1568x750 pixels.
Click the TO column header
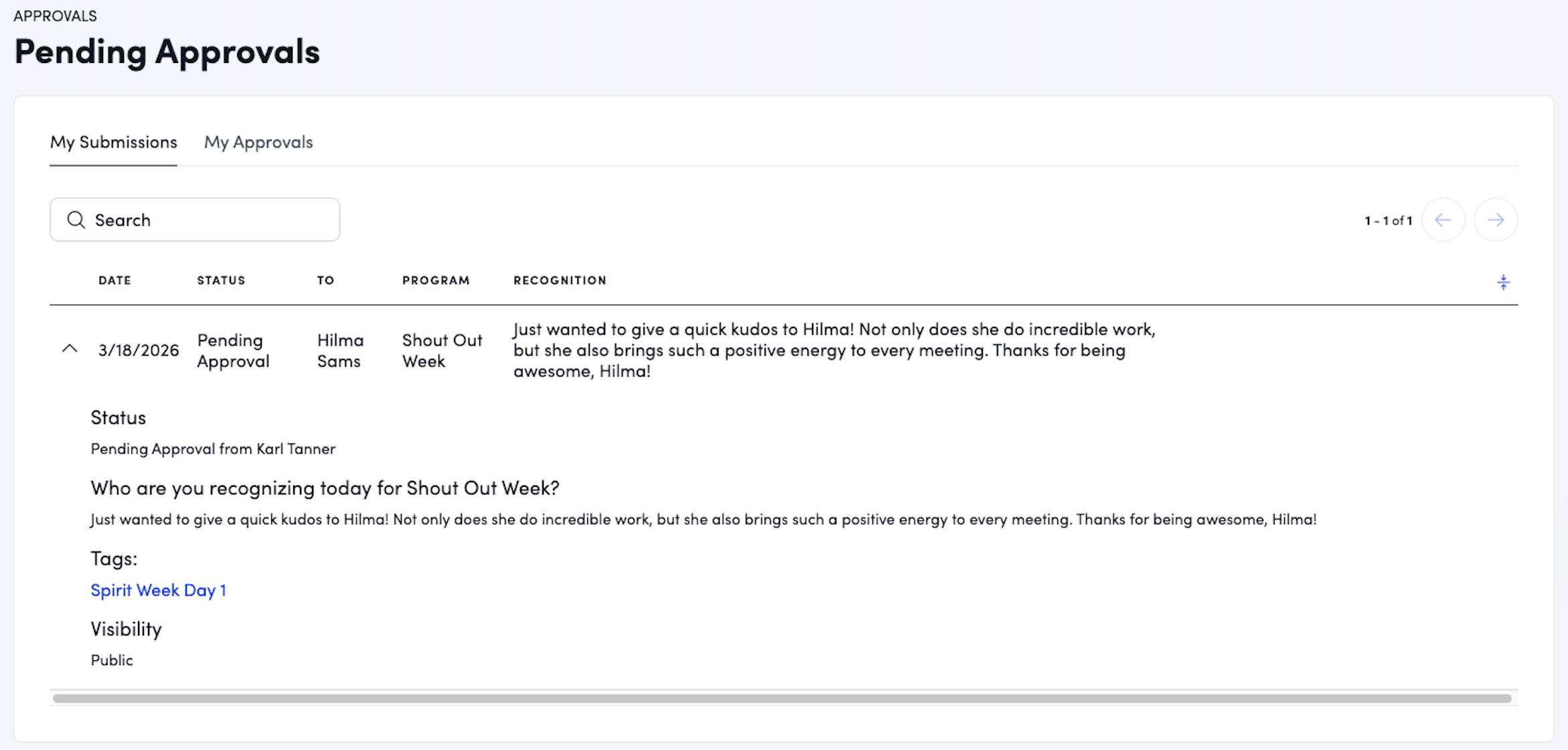pos(325,281)
